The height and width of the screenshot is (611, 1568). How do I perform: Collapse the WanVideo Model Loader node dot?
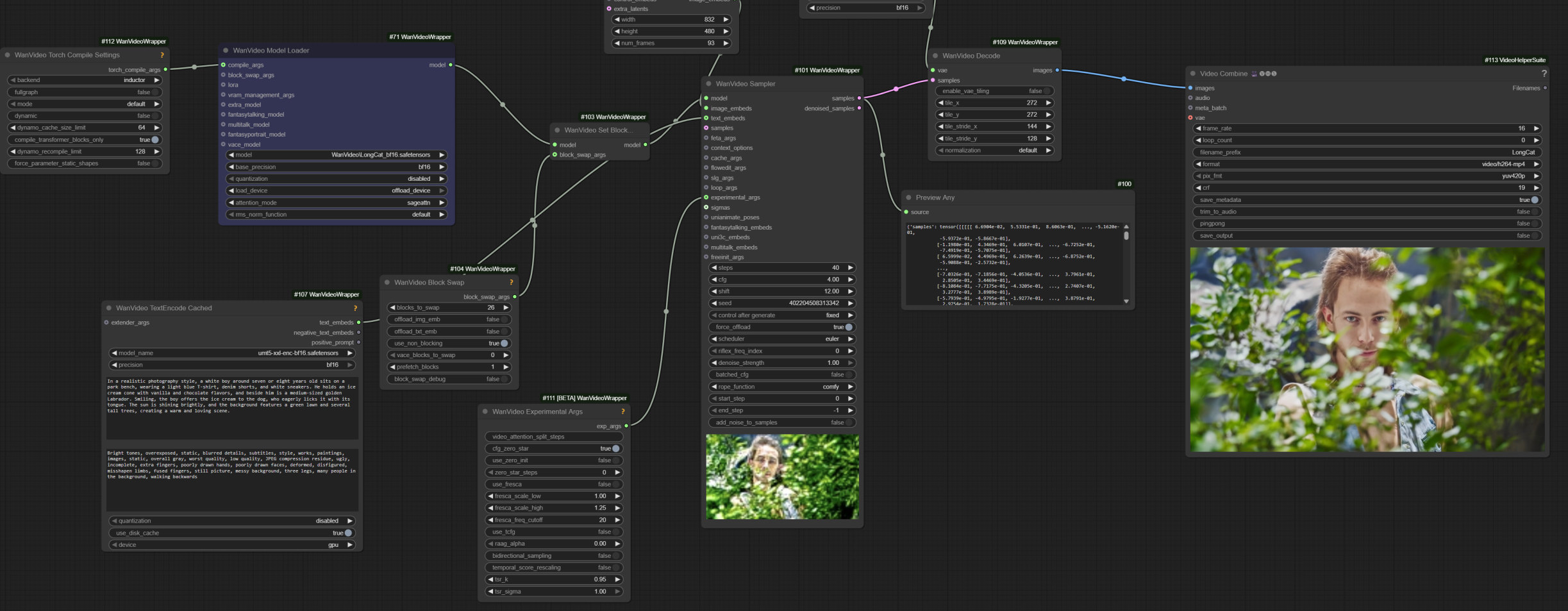[226, 51]
